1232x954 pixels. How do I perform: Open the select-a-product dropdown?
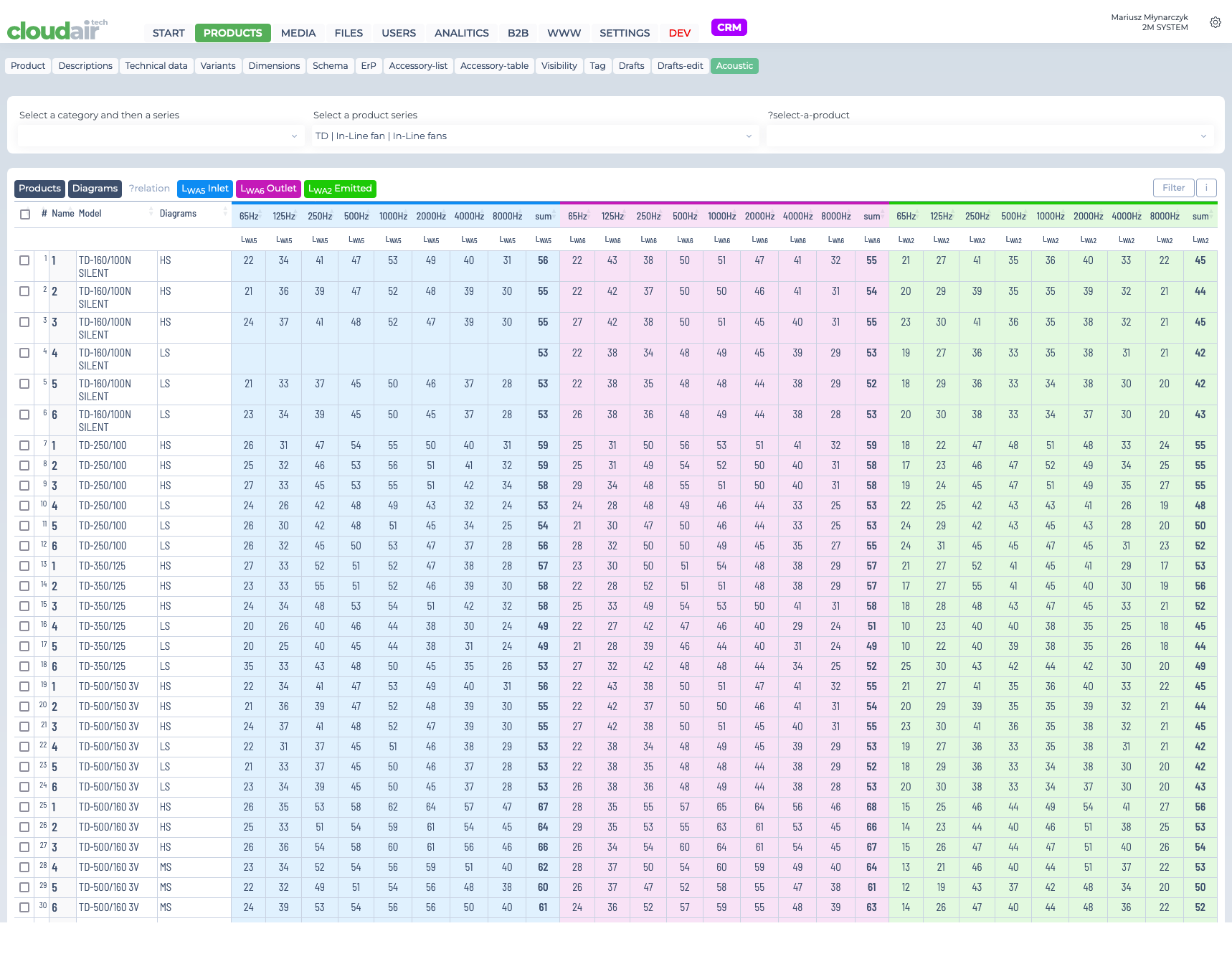990,136
